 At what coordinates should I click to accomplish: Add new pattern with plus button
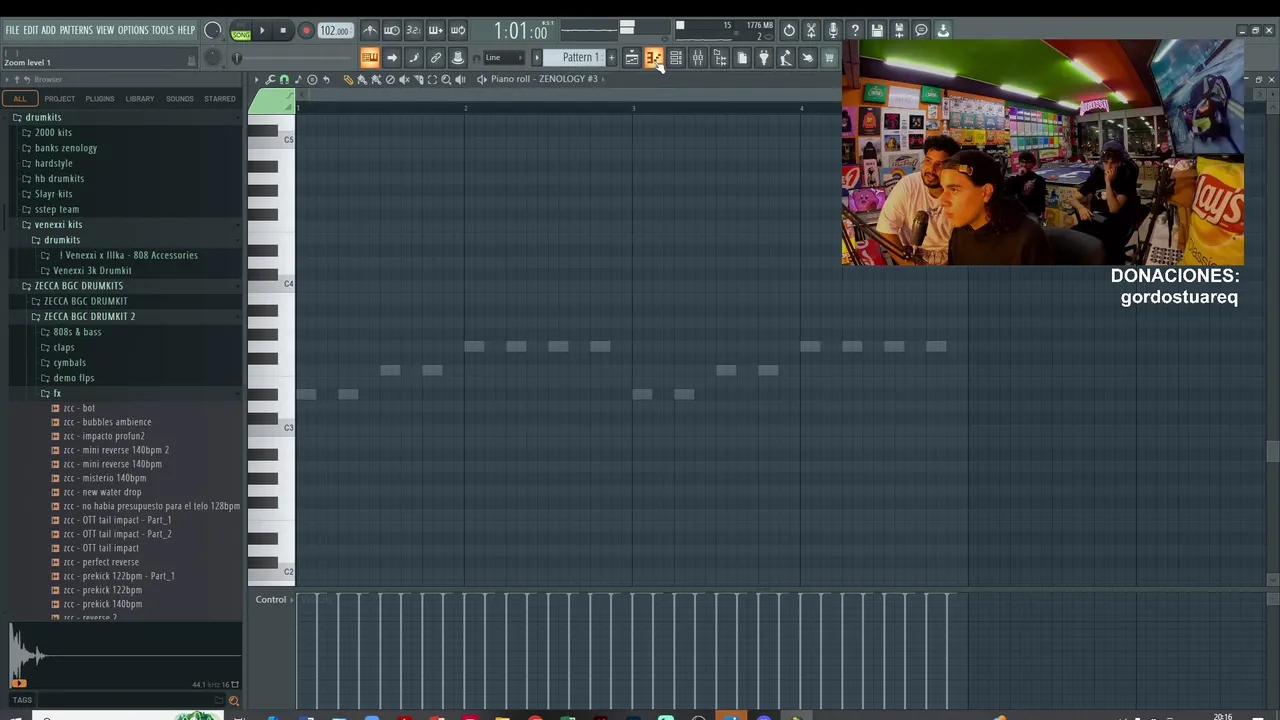click(x=612, y=58)
